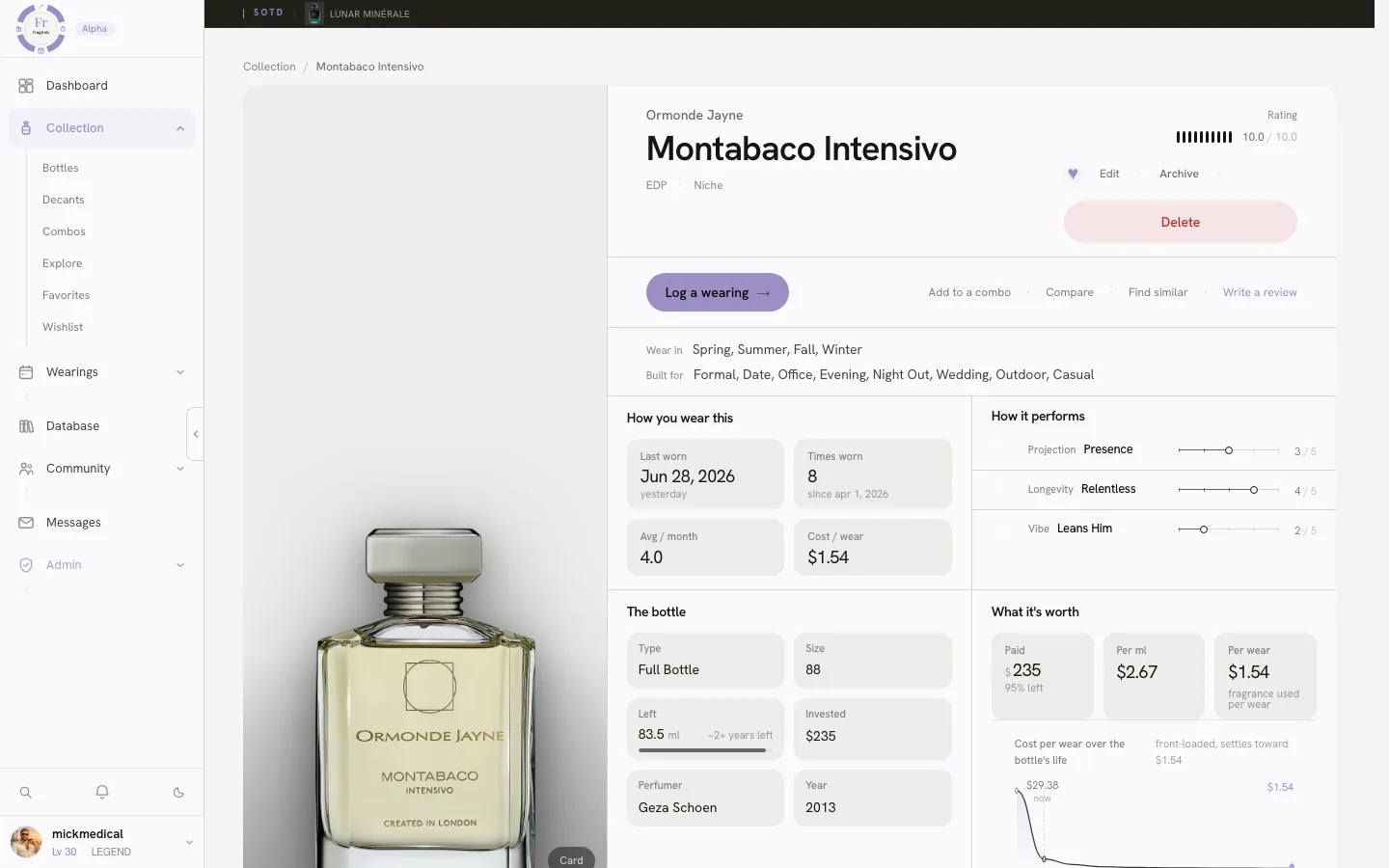Click Write a review link
This screenshot has width=1389, height=868.
click(1260, 292)
